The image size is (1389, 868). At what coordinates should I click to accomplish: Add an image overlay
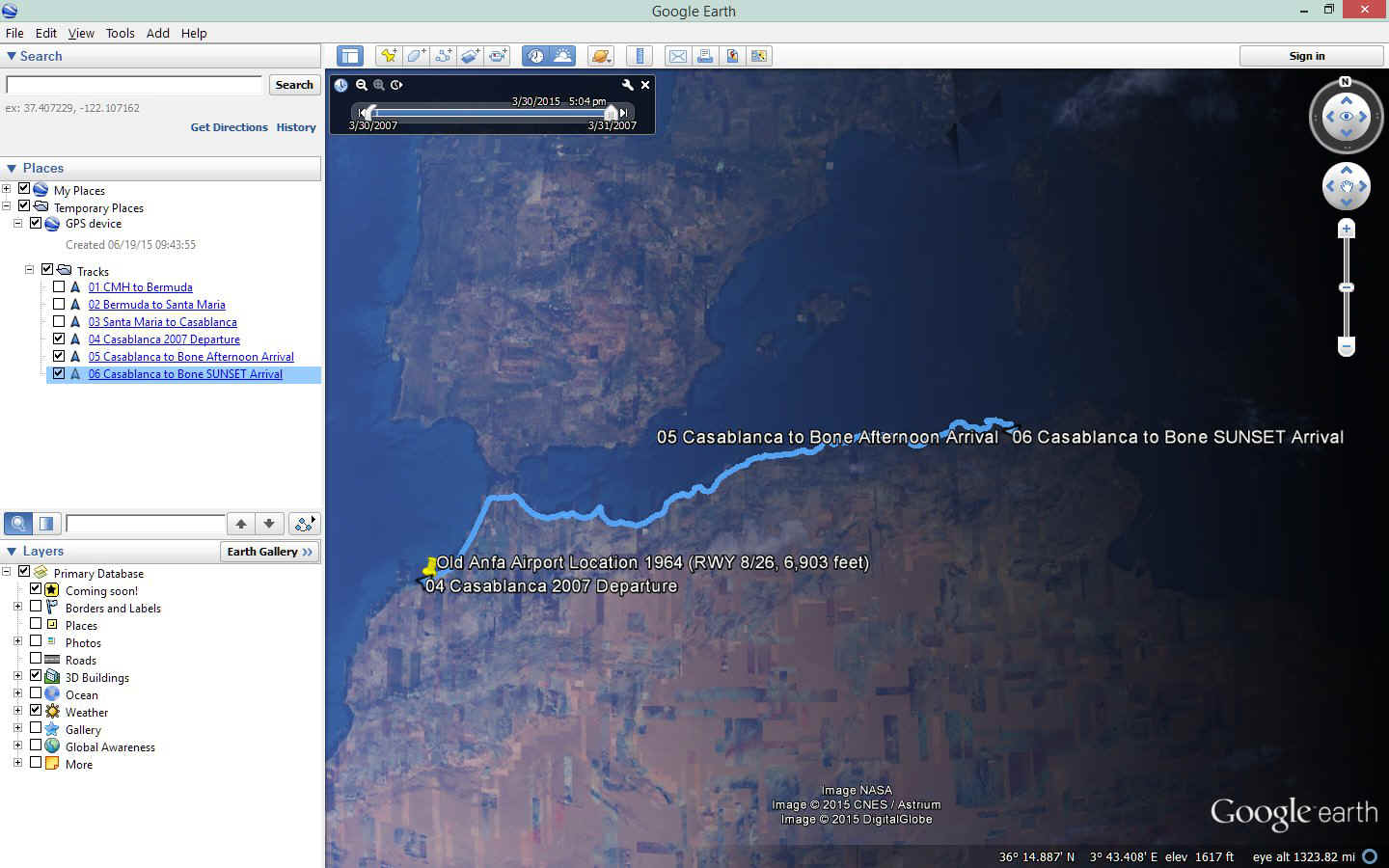pyautogui.click(x=470, y=56)
